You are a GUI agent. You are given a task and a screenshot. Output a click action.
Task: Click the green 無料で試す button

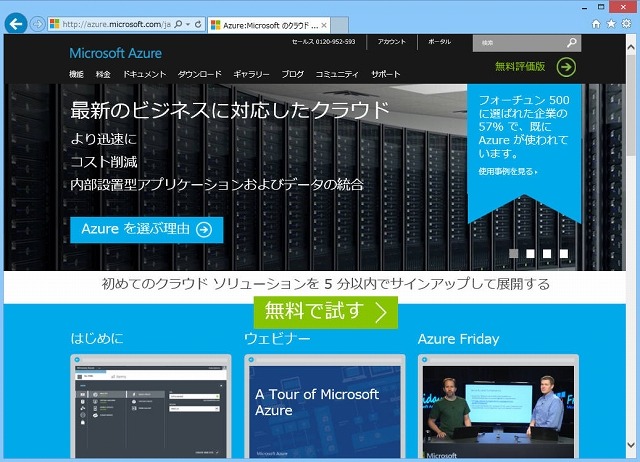tap(325, 311)
